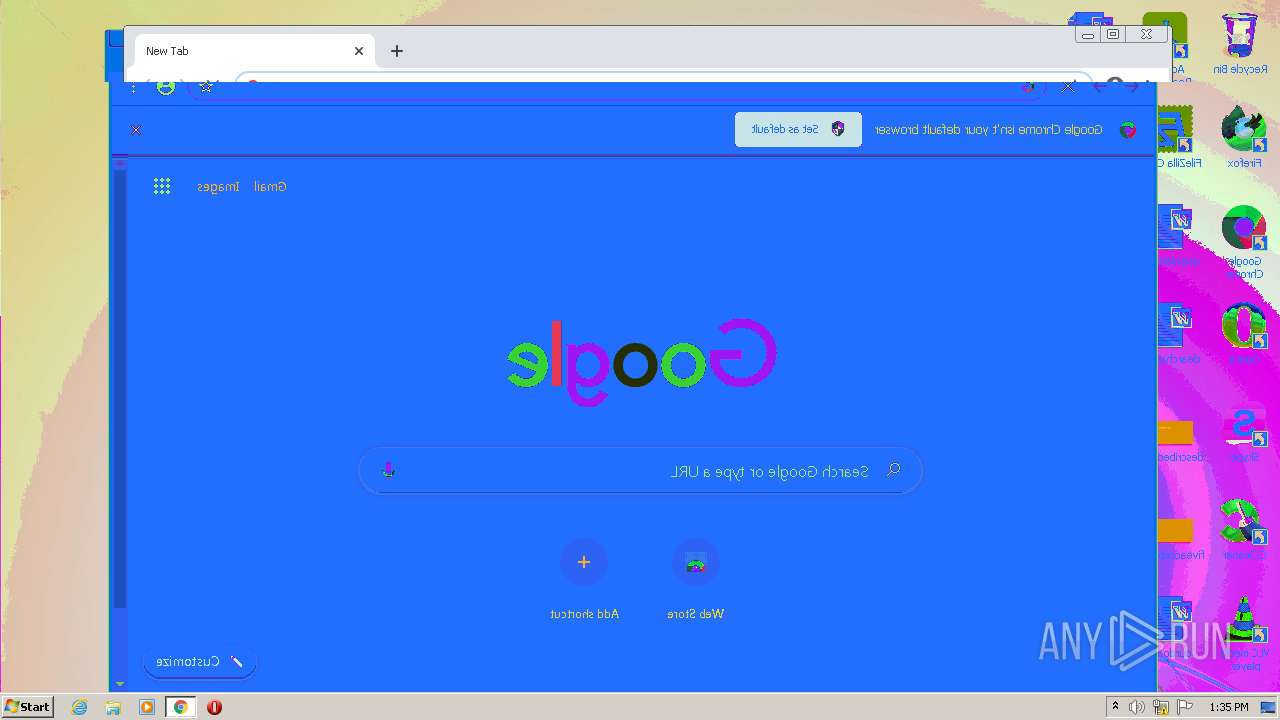The image size is (1280, 720).
Task: Click the Google logo doodle
Action: pyautogui.click(x=641, y=361)
